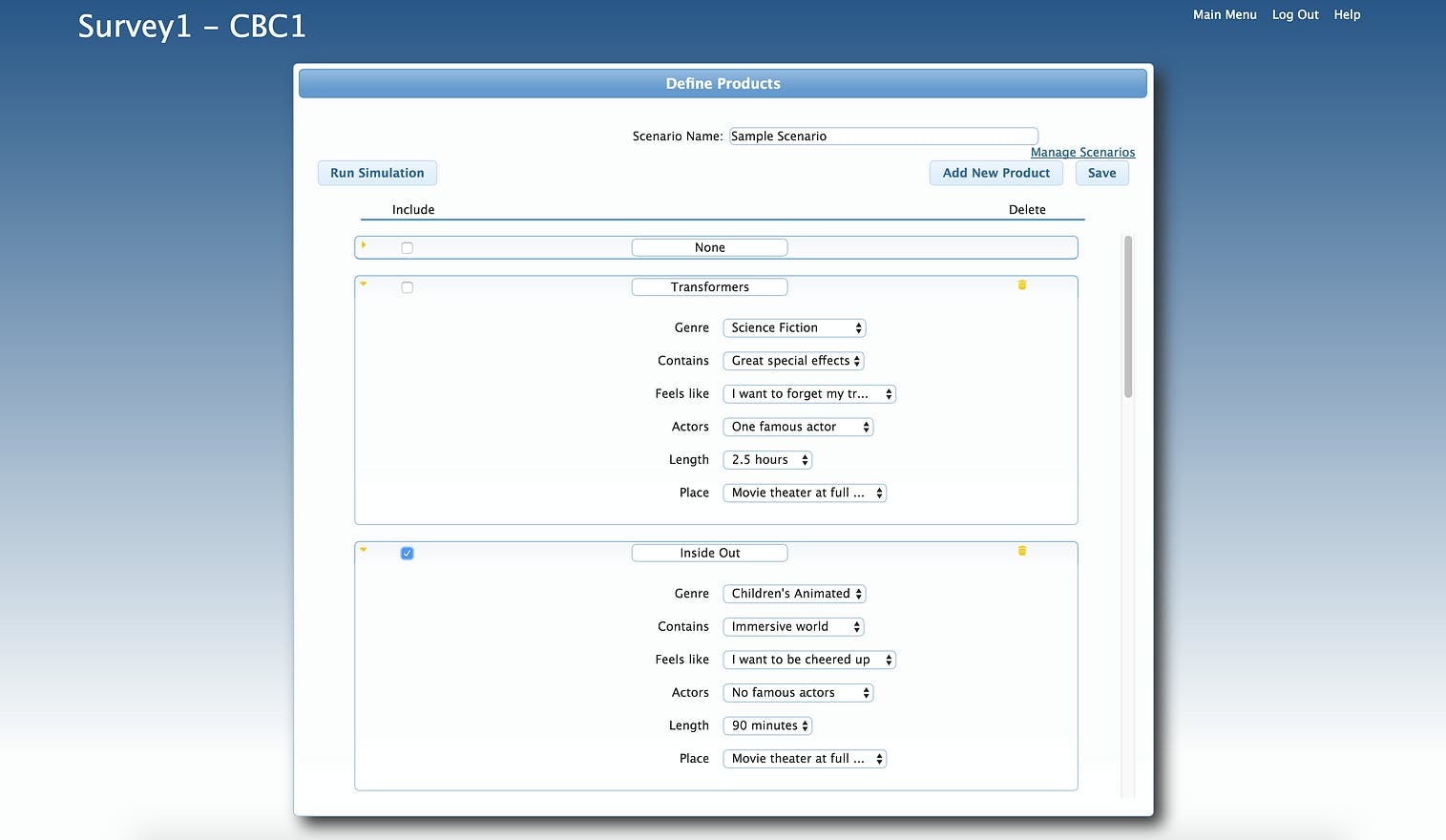Screen dimensions: 1446x840
Task: Delete the Inside Out product with trash icon
Action: [1022, 551]
